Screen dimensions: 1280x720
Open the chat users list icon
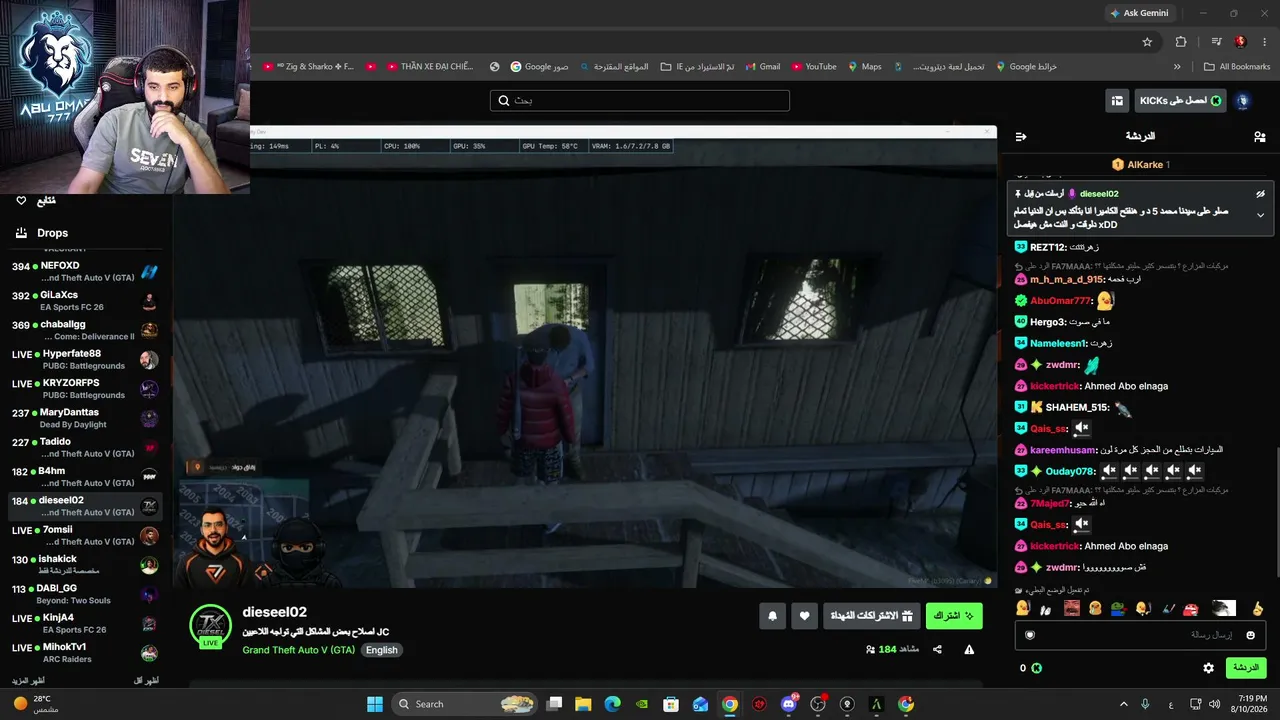(1259, 136)
